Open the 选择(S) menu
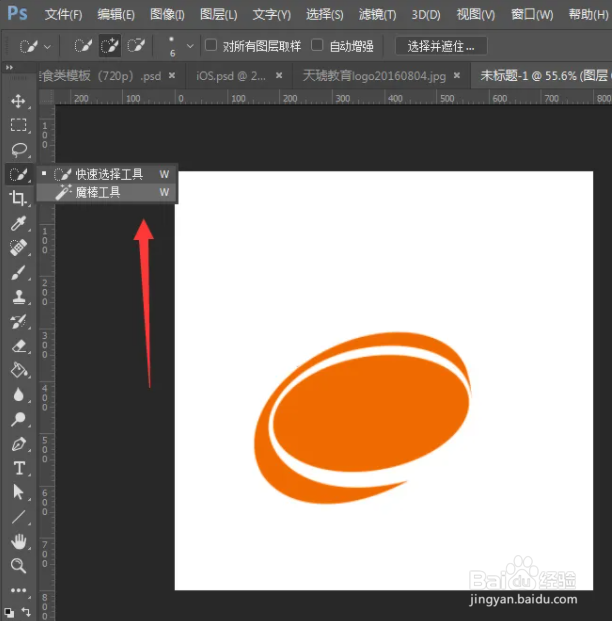The image size is (612, 621). pyautogui.click(x=324, y=15)
